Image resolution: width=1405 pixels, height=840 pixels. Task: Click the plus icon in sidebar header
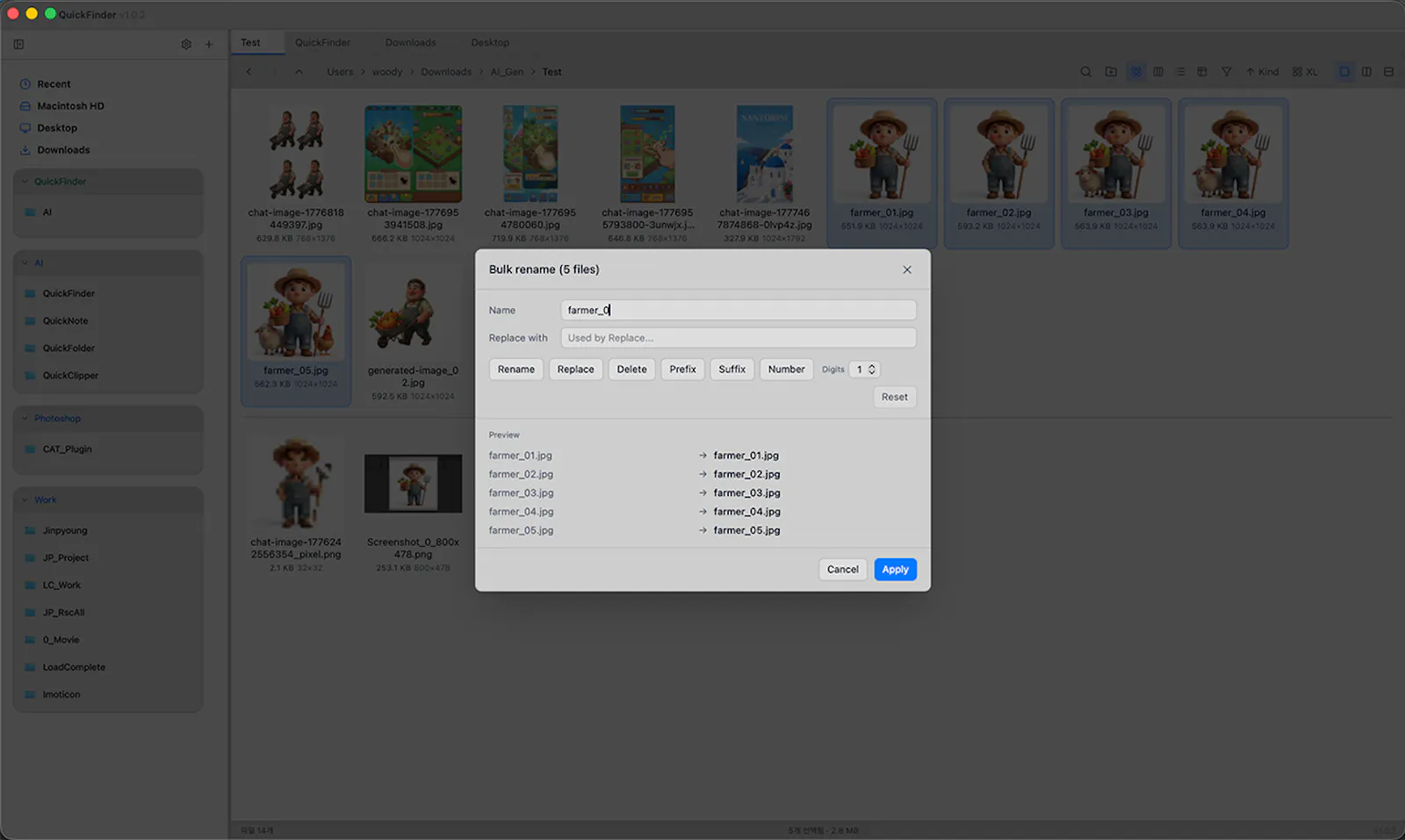pyautogui.click(x=209, y=44)
